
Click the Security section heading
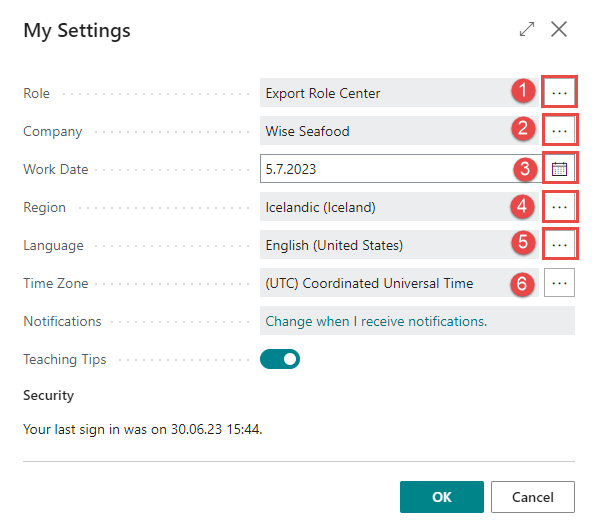(48, 395)
